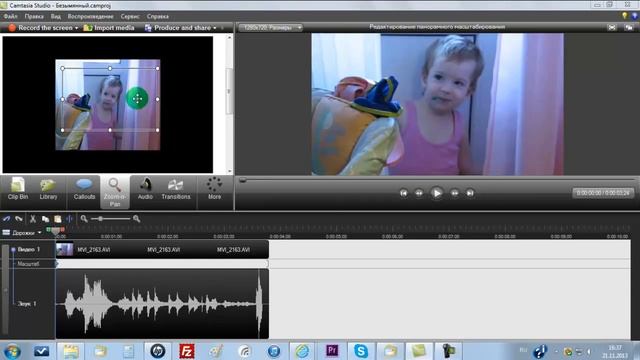The image size is (640, 360).
Task: Open the Сервис menu
Action: click(x=130, y=16)
